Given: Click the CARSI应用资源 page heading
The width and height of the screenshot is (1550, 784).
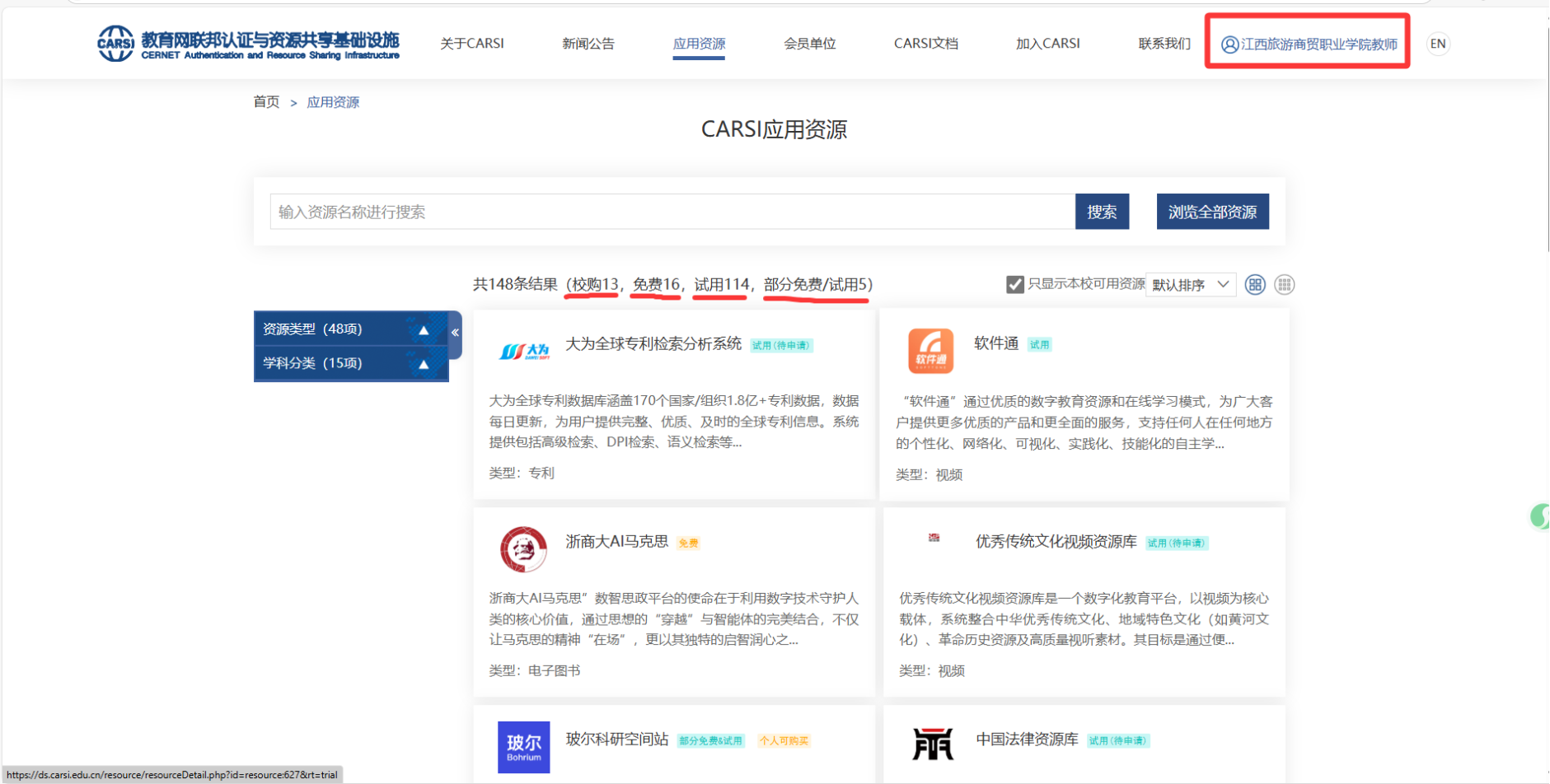Looking at the screenshot, I should pos(774,129).
